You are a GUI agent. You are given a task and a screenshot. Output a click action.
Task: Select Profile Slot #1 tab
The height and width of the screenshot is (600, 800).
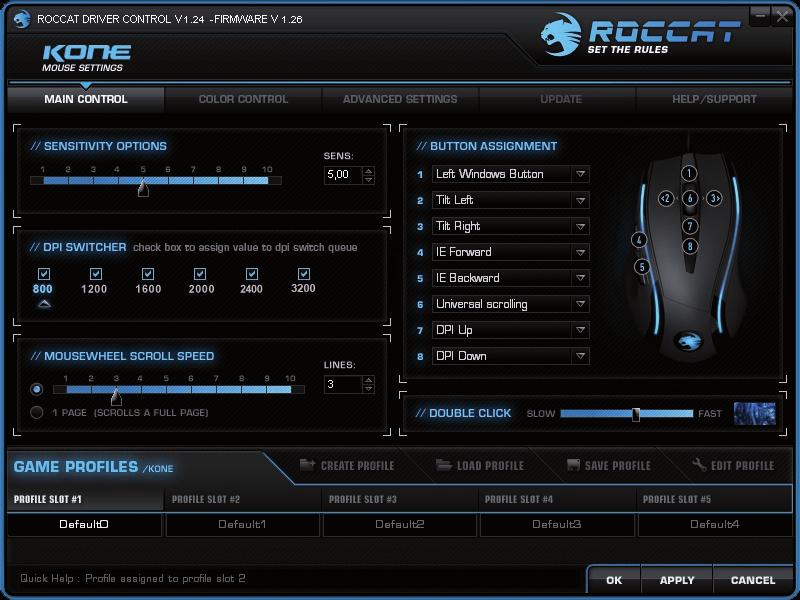tap(85, 499)
